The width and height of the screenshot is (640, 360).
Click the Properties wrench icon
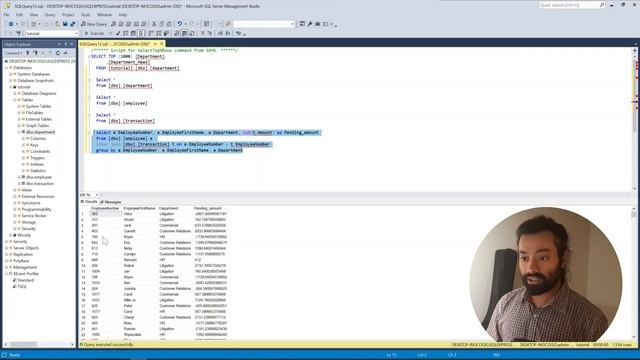[310, 24]
